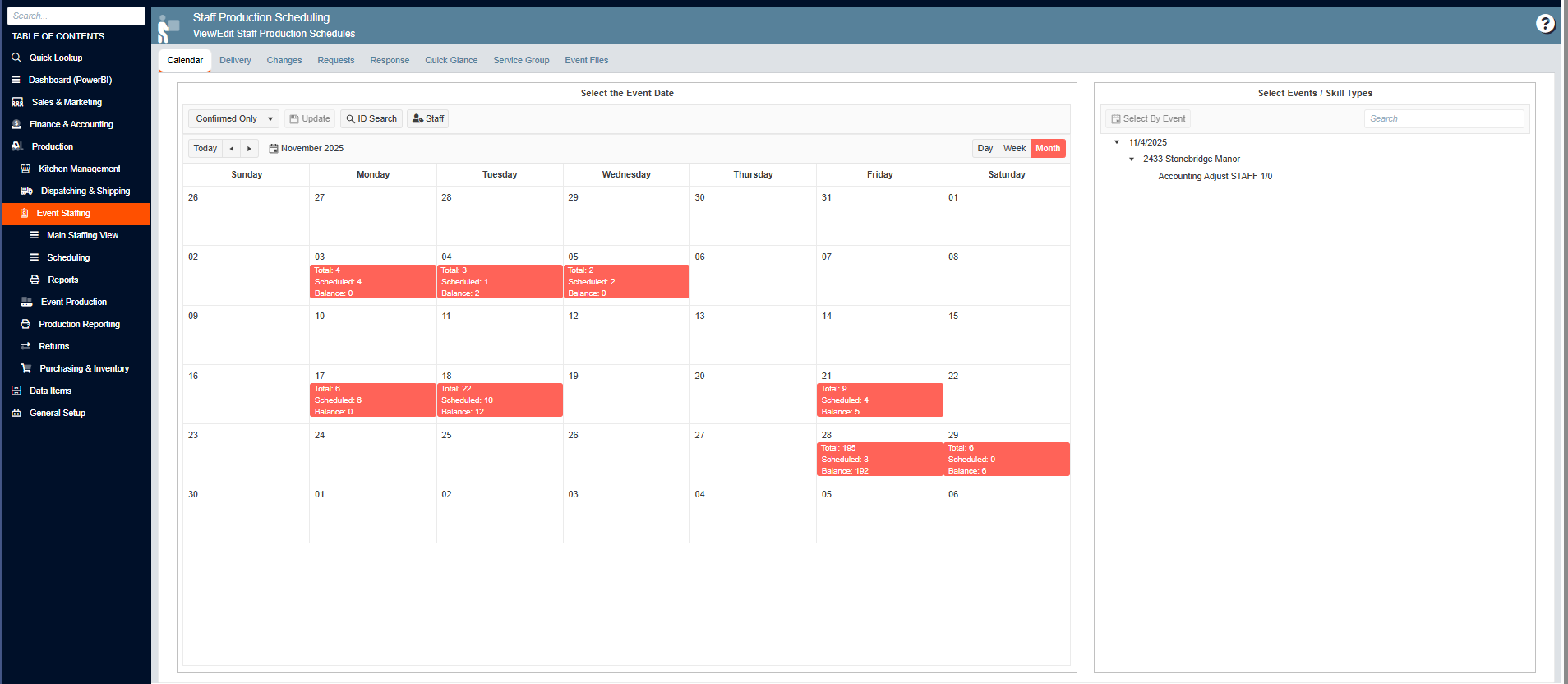Open Dispatching & Shipping section
The image size is (1568, 684).
(x=85, y=191)
